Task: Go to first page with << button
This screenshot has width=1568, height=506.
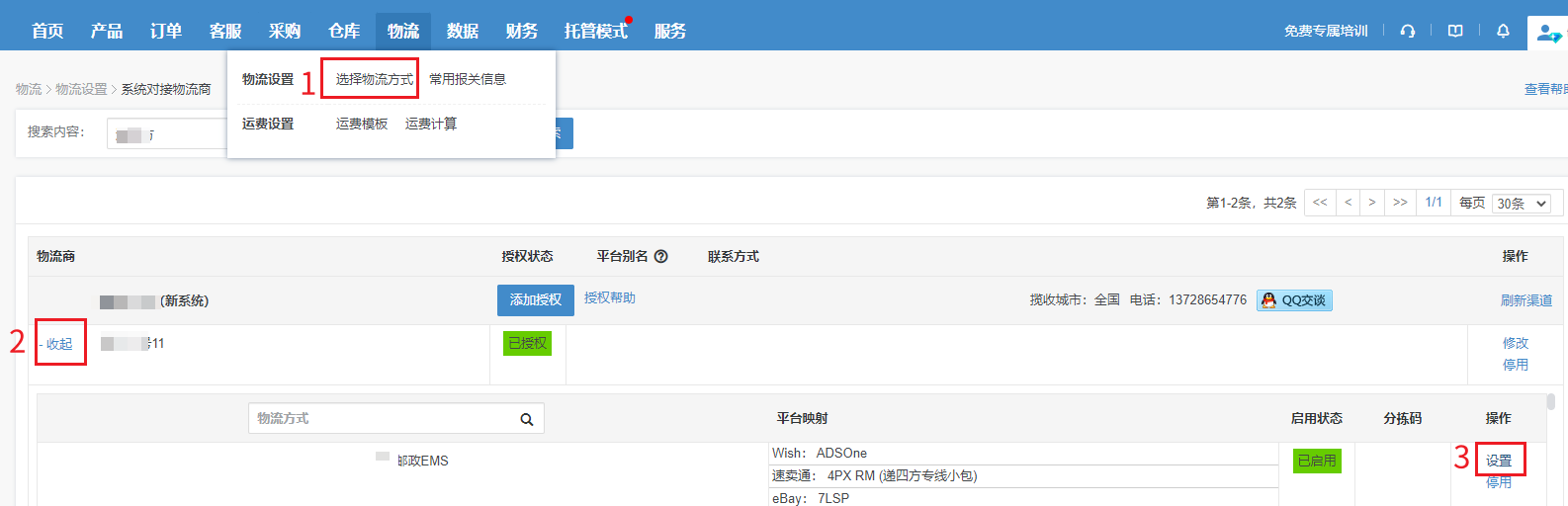Action: 1320,203
